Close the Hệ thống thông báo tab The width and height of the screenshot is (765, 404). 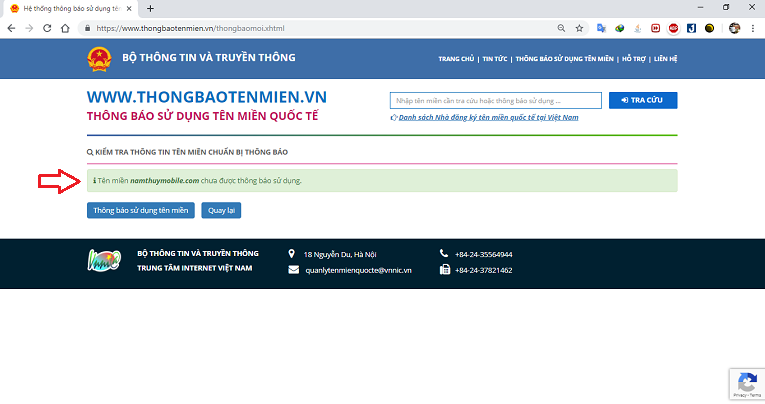pos(129,8)
